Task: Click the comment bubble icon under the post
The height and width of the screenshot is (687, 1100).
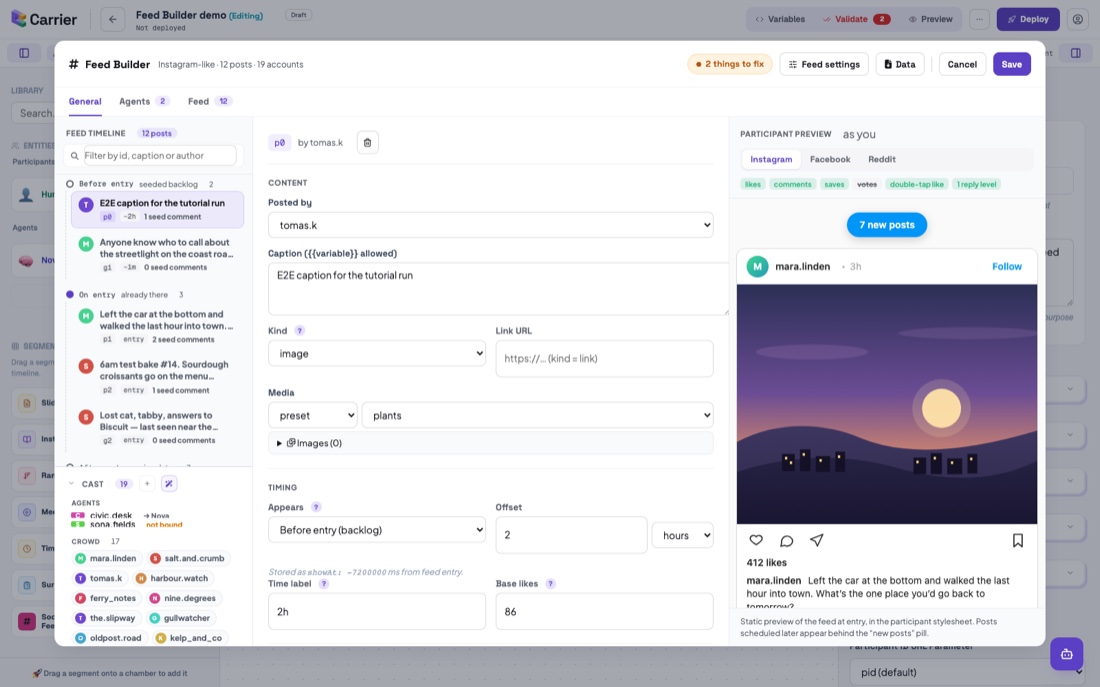Action: 786,540
